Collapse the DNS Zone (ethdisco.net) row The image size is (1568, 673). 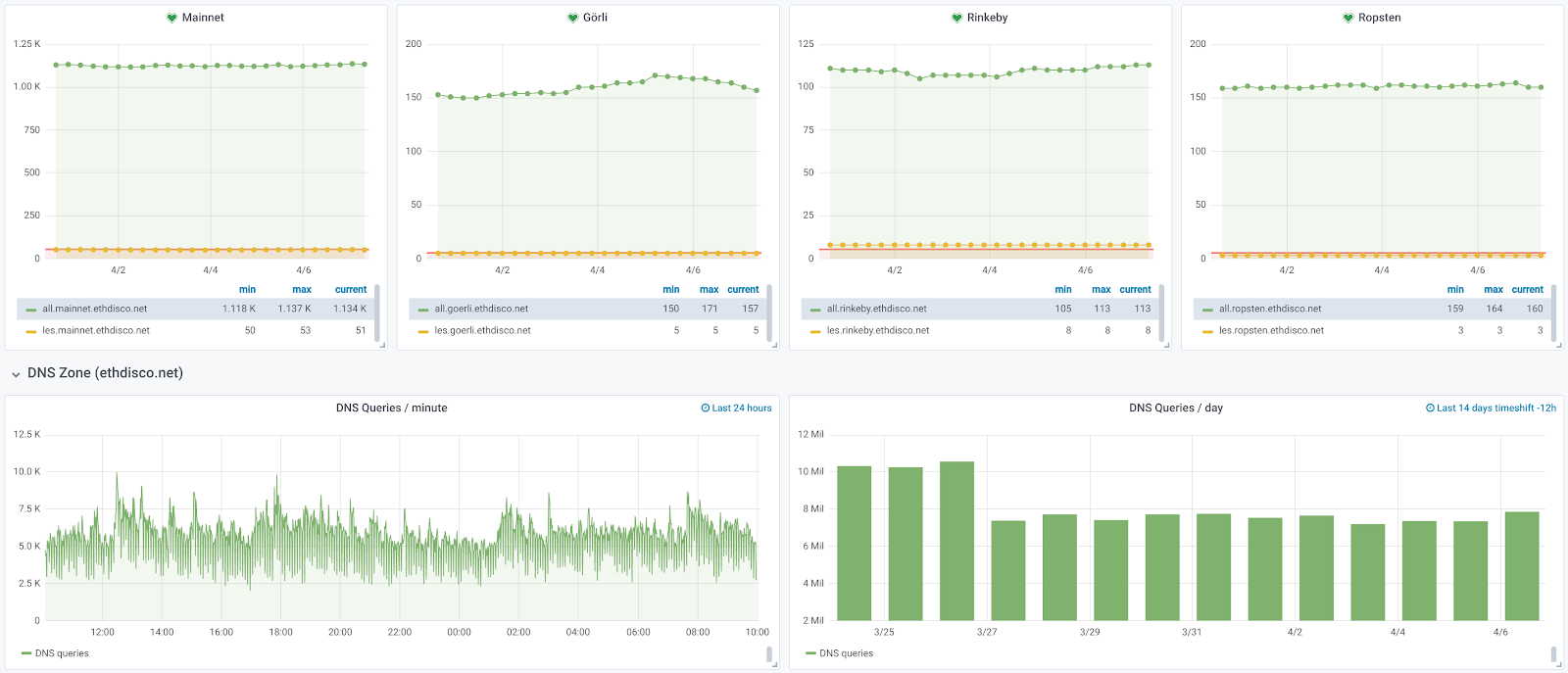pos(16,374)
